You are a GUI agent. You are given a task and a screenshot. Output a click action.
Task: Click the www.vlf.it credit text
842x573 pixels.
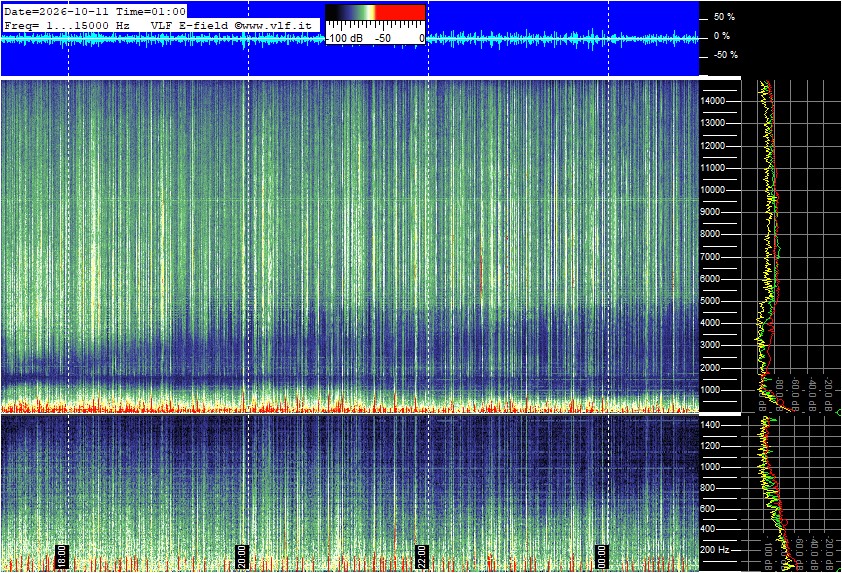[x=273, y=25]
